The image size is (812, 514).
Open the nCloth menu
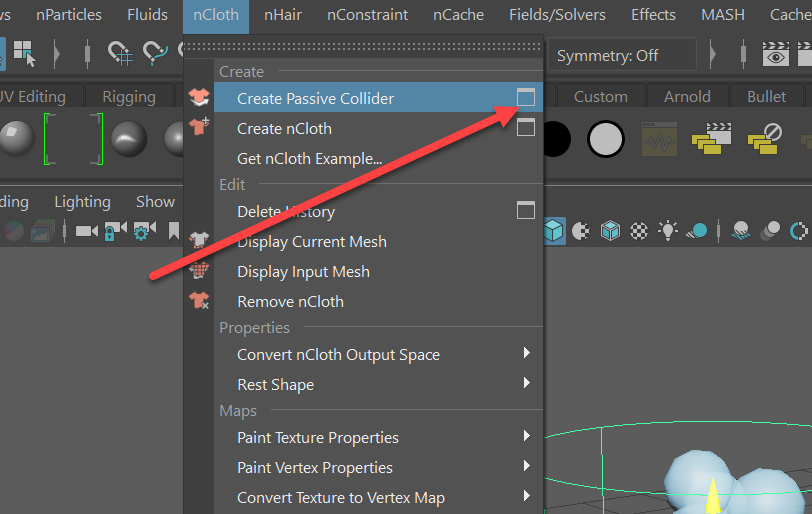[216, 15]
